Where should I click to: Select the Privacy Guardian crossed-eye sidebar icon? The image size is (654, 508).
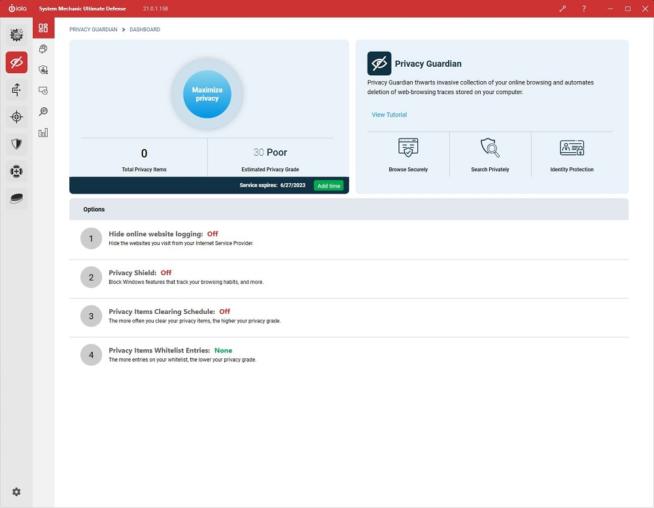point(16,63)
